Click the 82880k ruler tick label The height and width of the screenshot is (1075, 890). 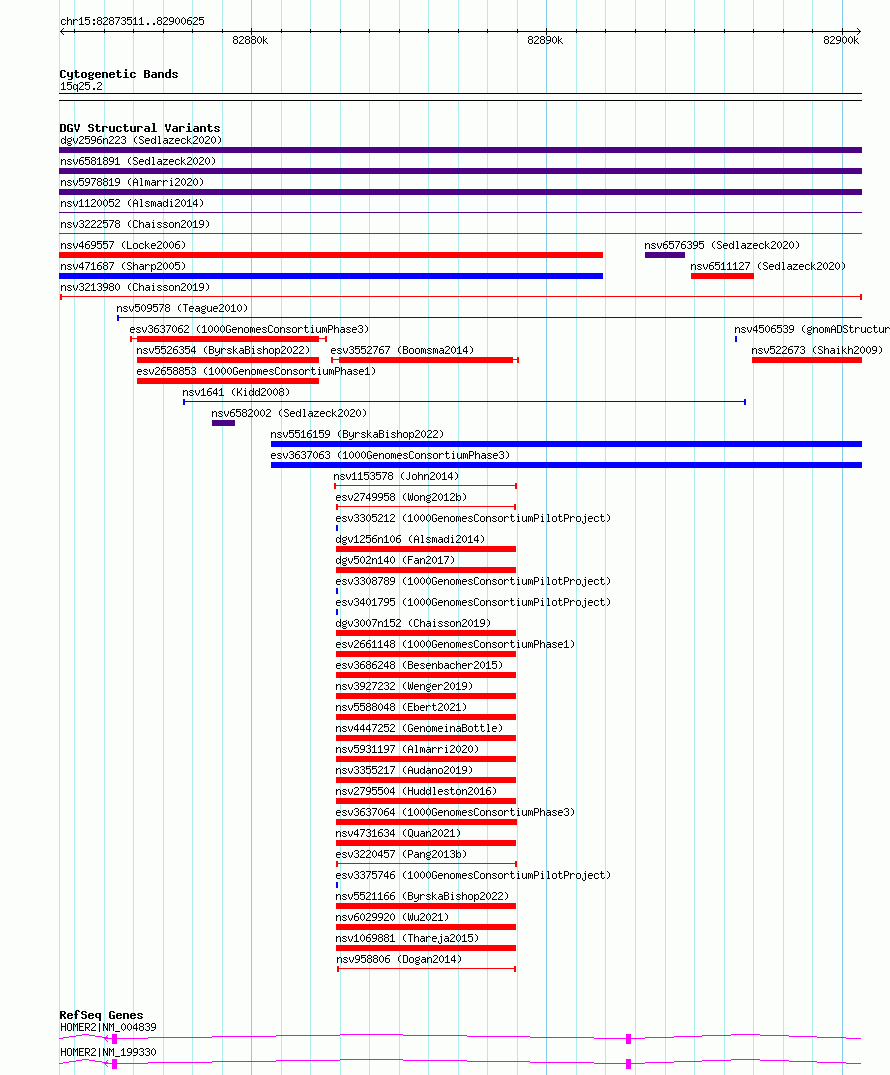(250, 40)
